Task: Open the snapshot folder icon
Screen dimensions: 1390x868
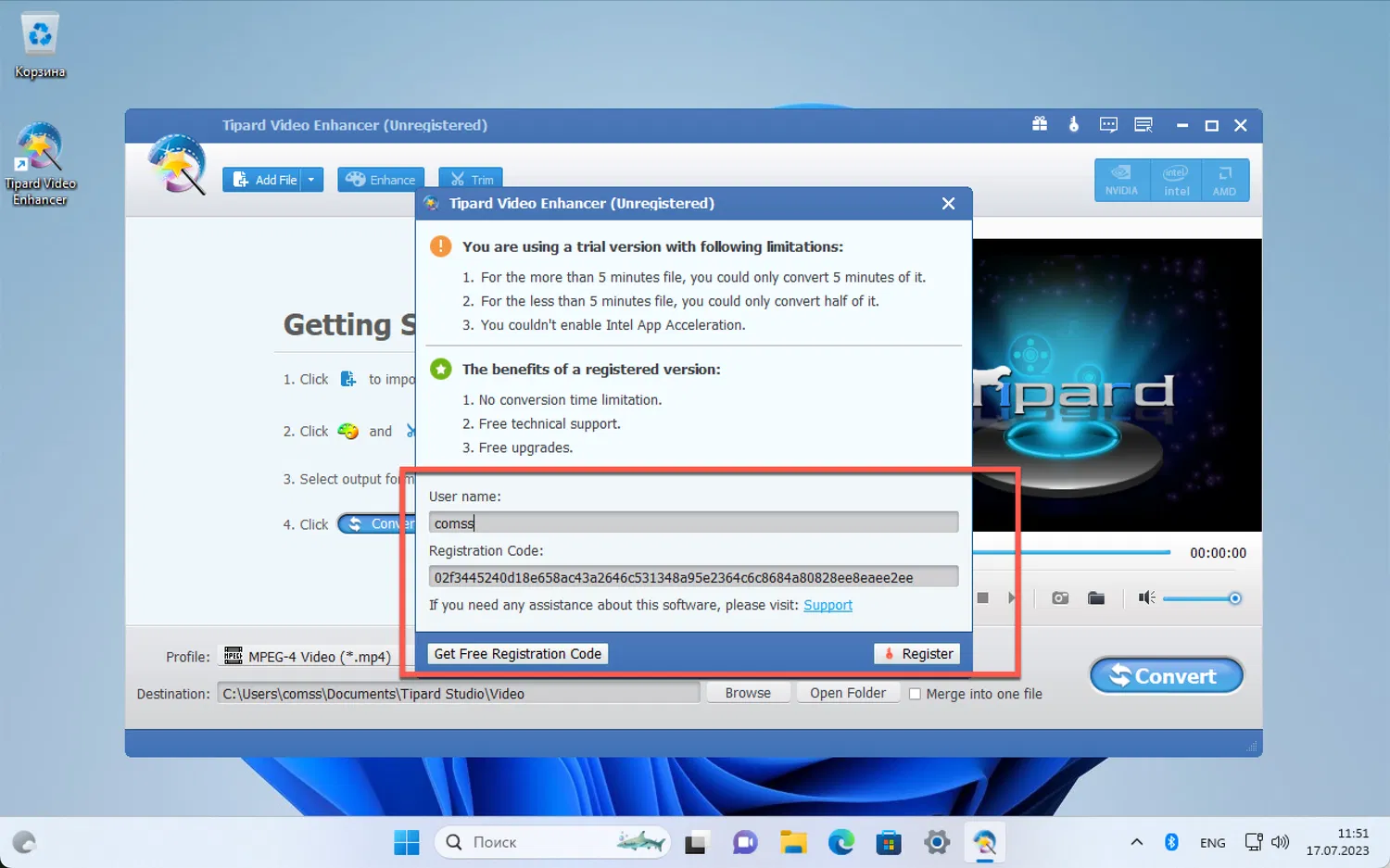Action: point(1096,598)
